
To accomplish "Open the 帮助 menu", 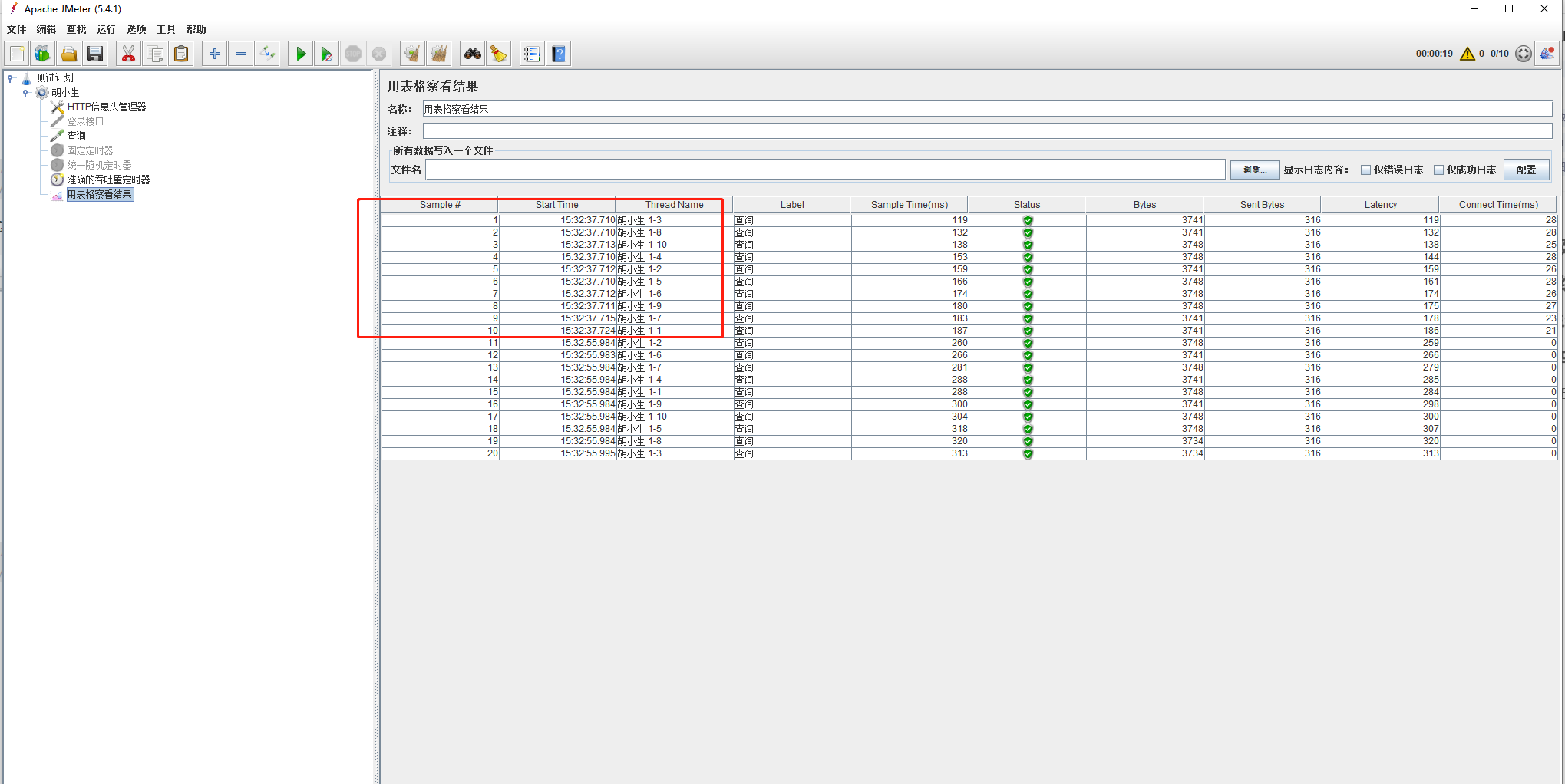I will coord(196,29).
